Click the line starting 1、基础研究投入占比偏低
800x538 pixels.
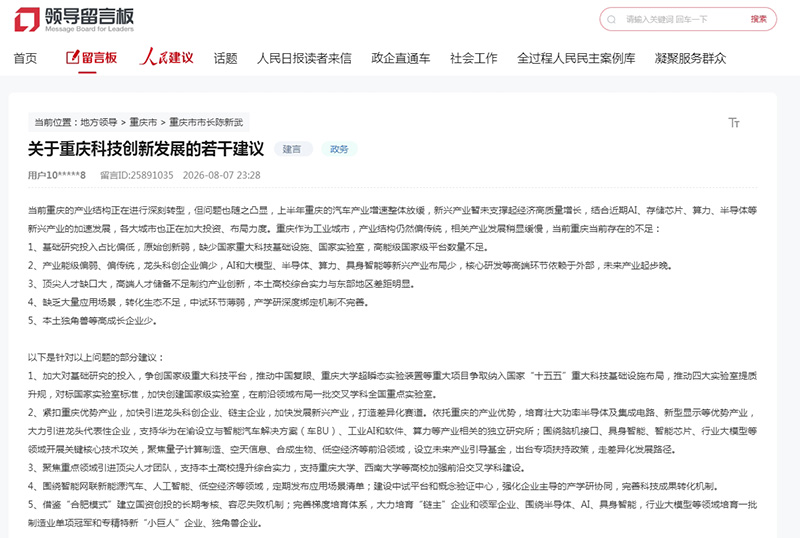258,247
